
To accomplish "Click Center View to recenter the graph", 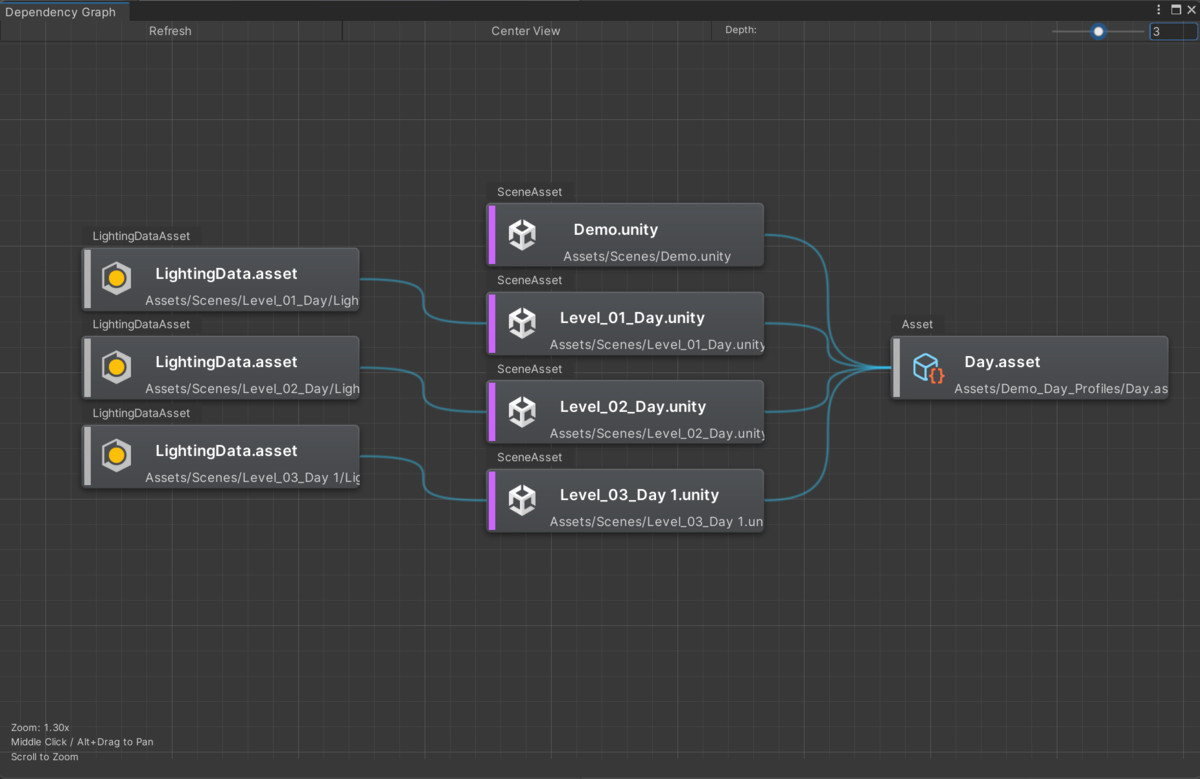I will [525, 31].
